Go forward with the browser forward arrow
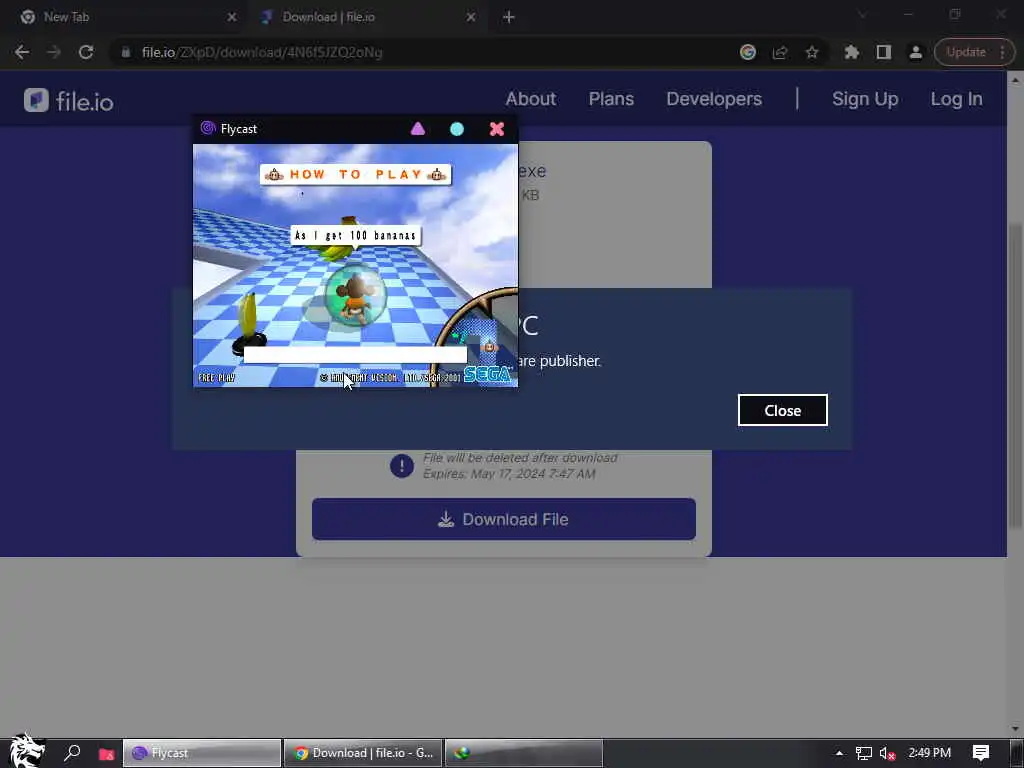Screen dimensions: 1024x768 54,52
